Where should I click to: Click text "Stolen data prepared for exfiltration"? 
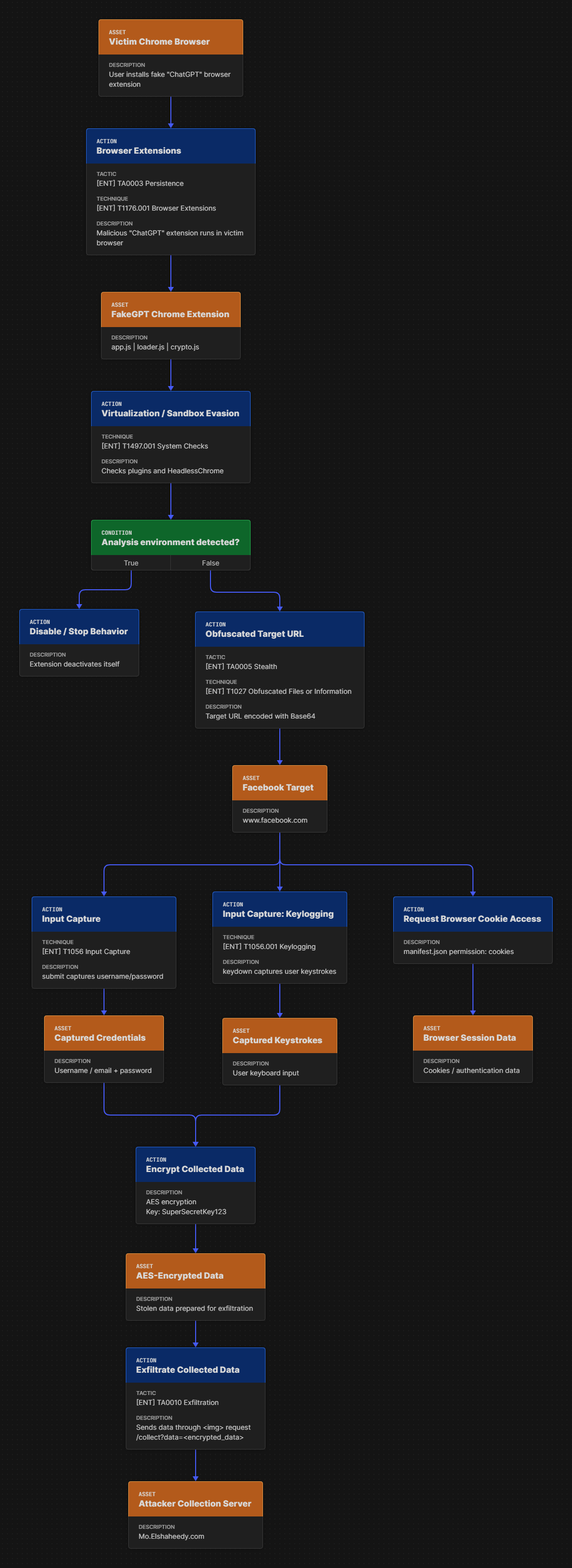(194, 1309)
